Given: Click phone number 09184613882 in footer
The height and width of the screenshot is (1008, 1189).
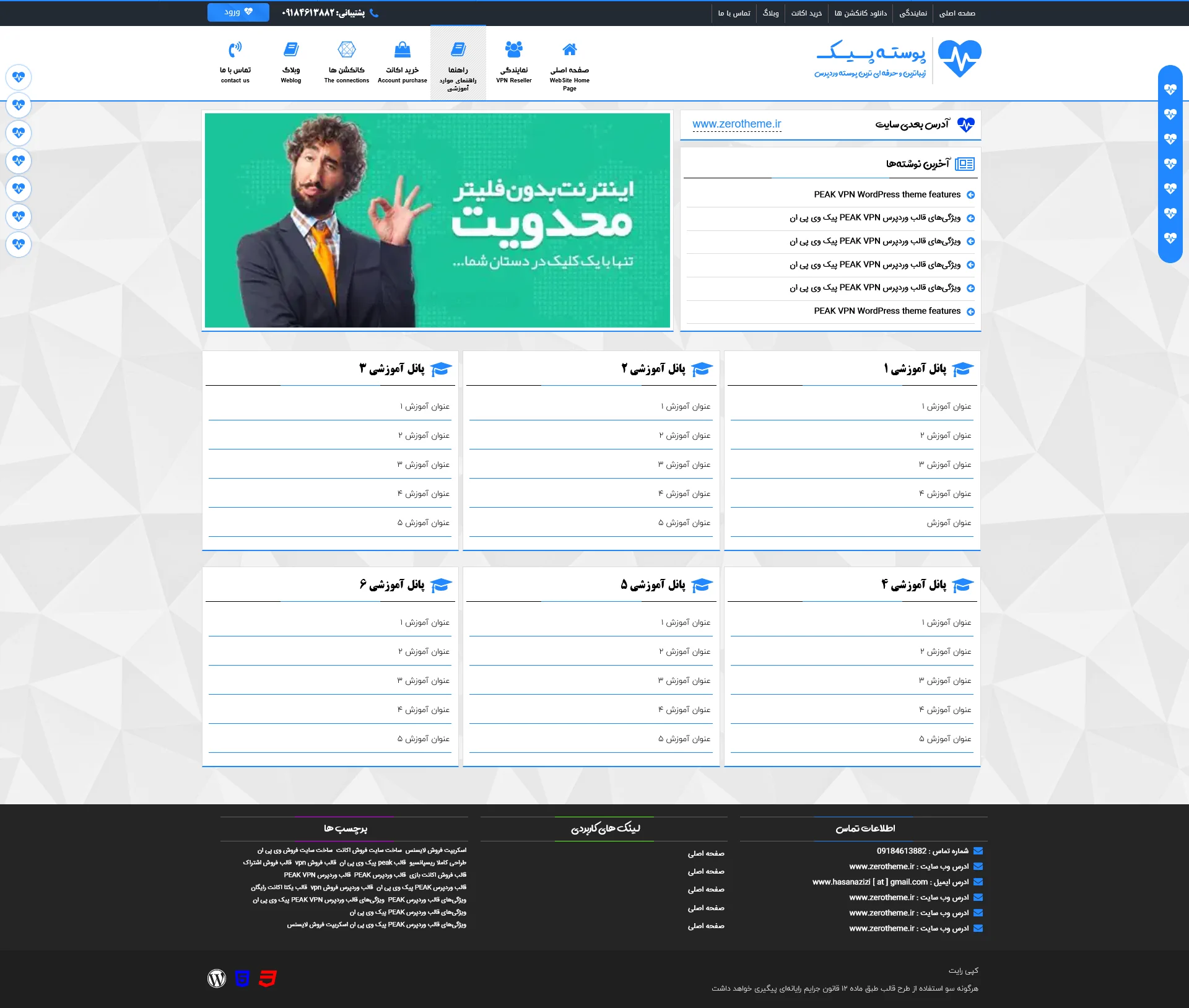Looking at the screenshot, I should [x=902, y=851].
